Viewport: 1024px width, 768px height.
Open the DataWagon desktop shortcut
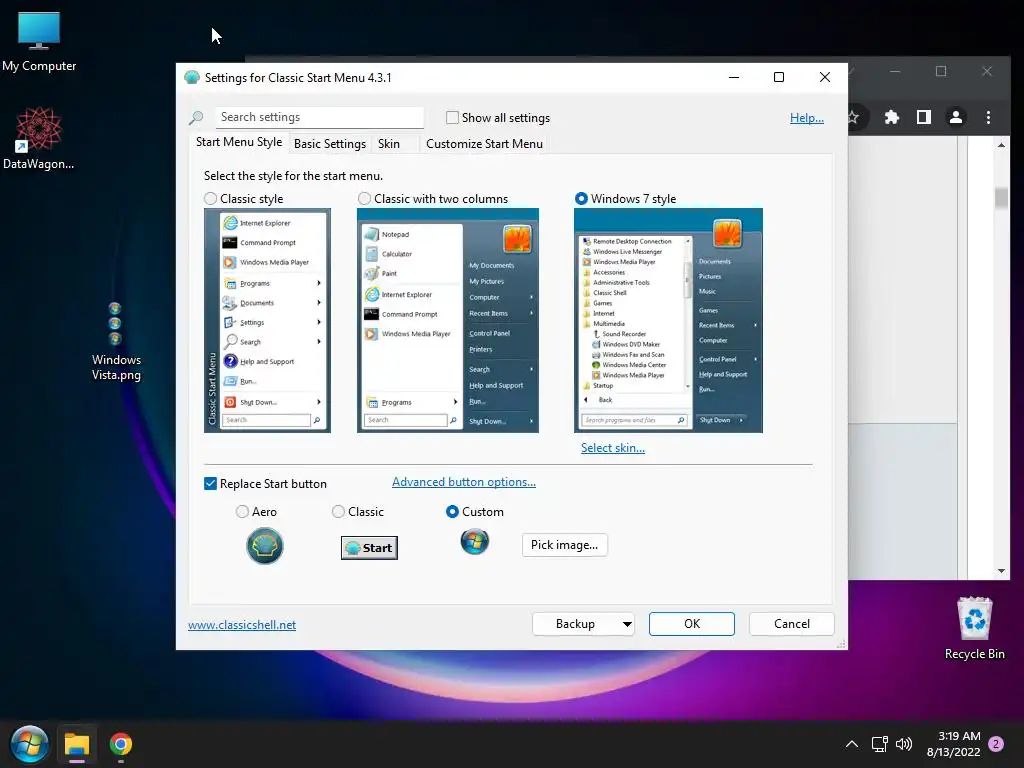[x=39, y=138]
